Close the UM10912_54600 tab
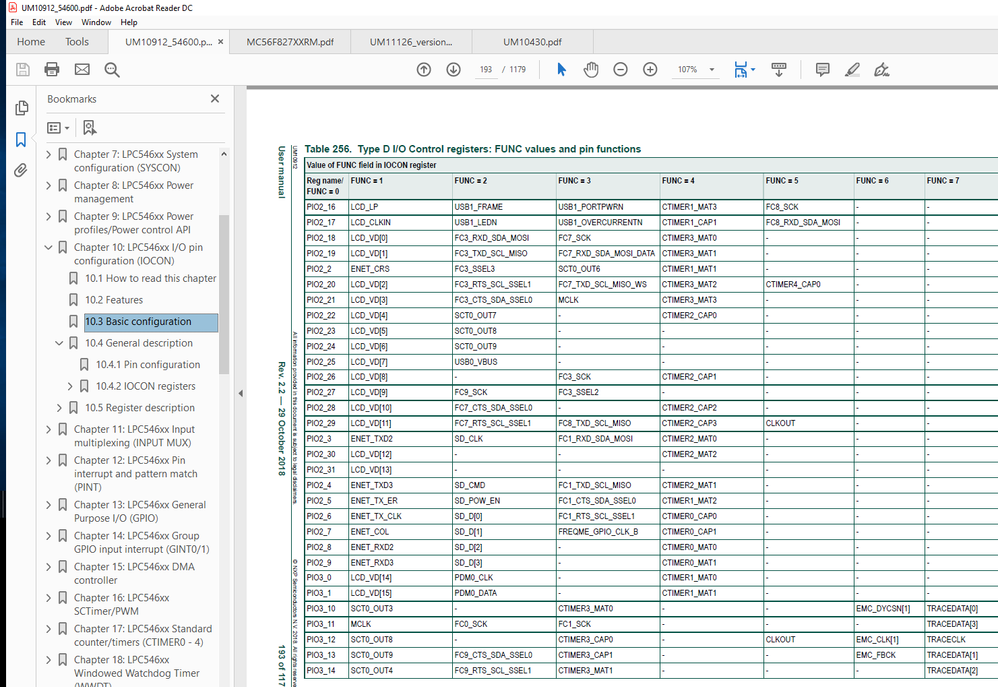 221,42
